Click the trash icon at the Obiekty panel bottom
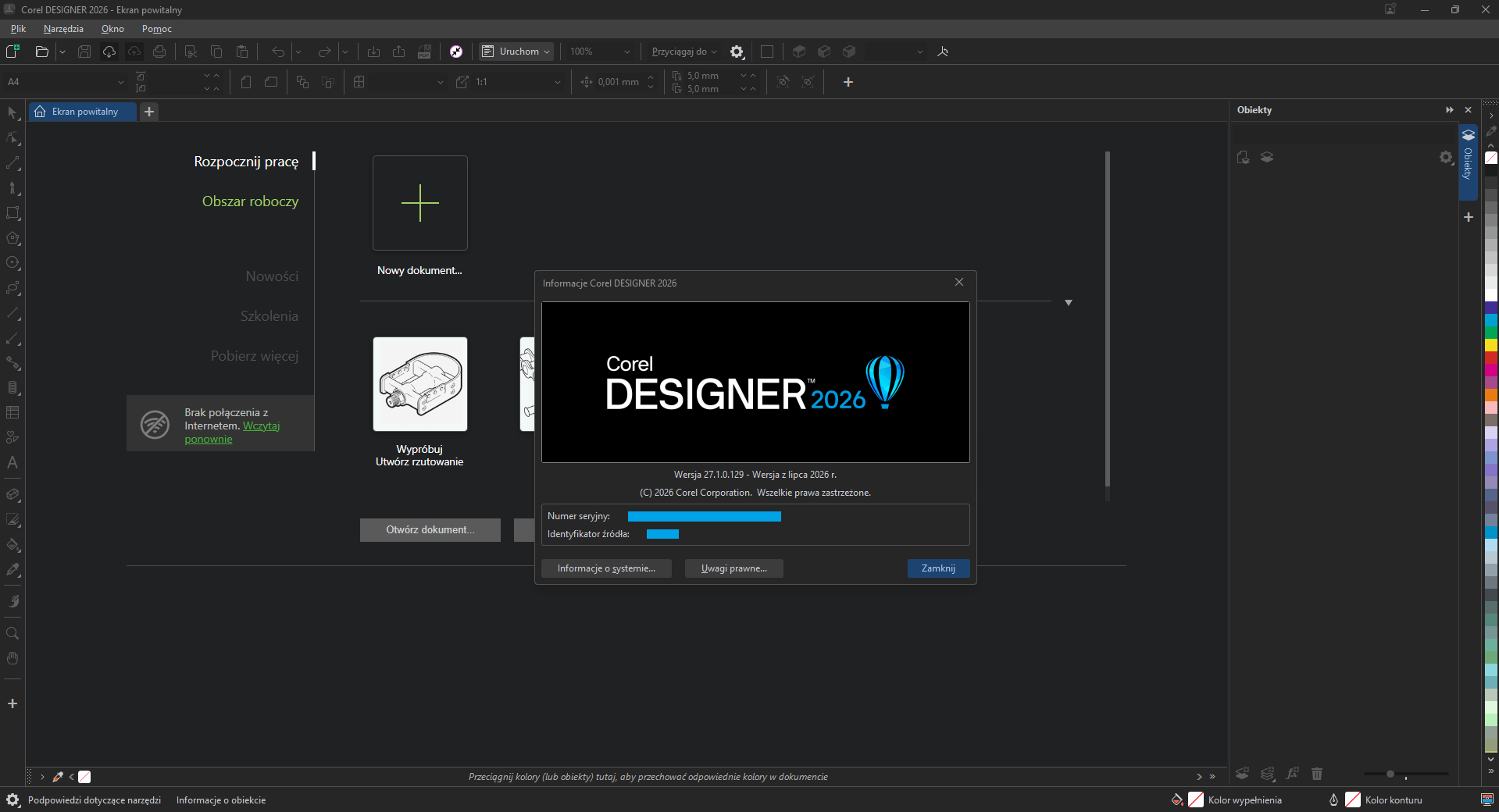 (1317, 774)
